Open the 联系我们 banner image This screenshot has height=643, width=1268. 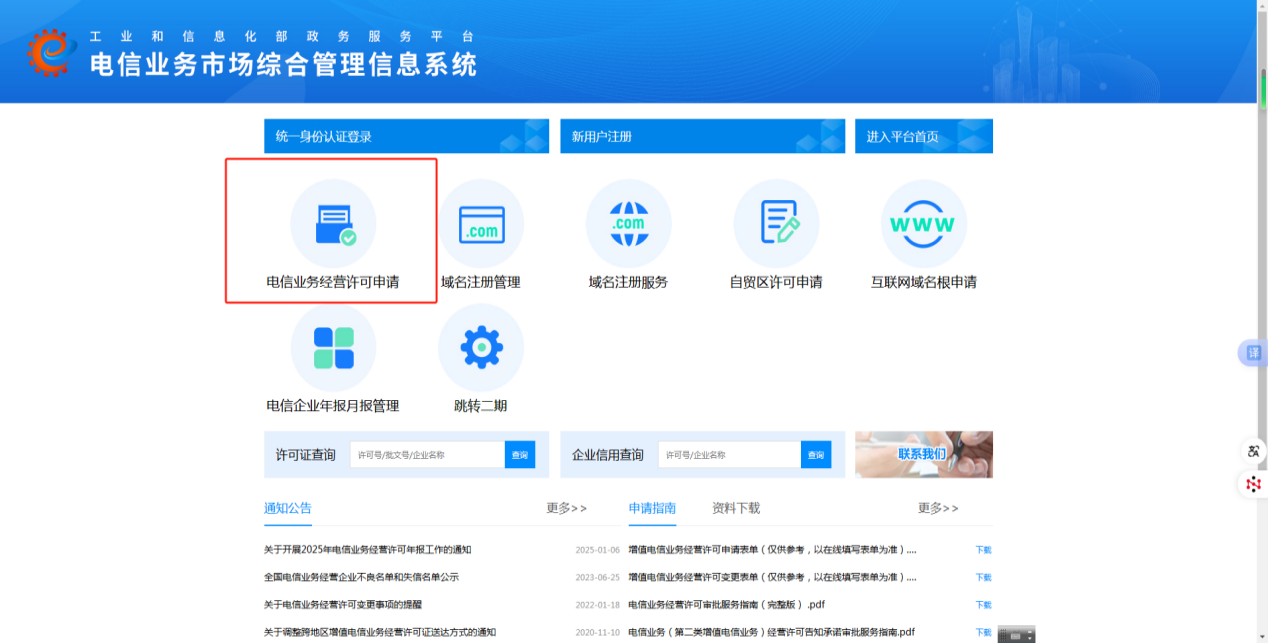(x=923, y=454)
